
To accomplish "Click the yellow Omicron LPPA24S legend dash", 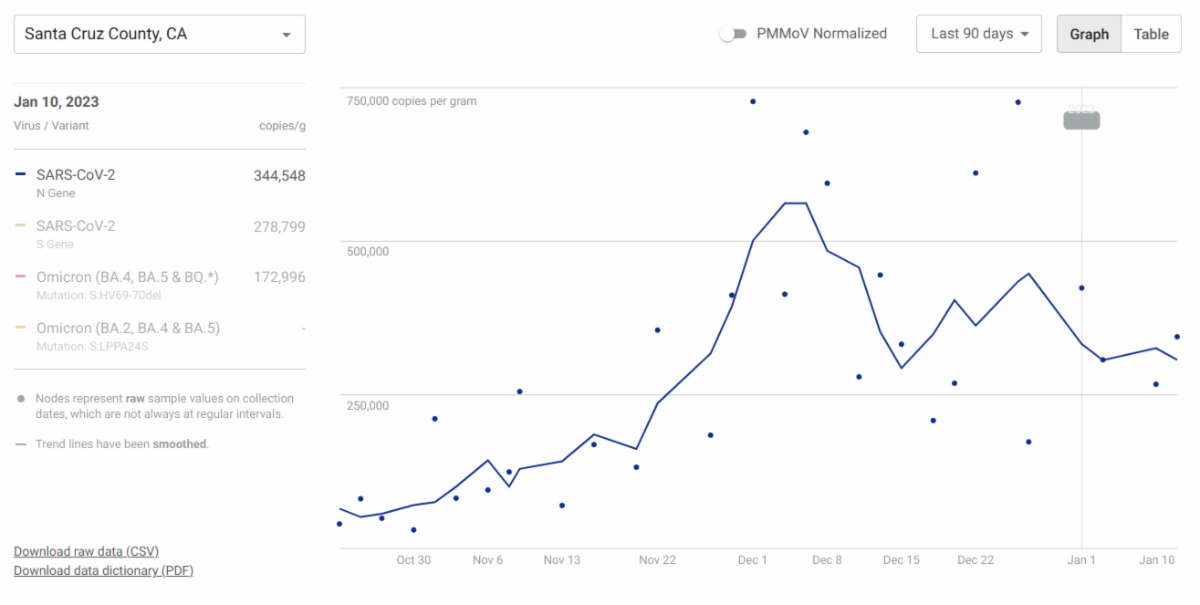I will tap(21, 328).
